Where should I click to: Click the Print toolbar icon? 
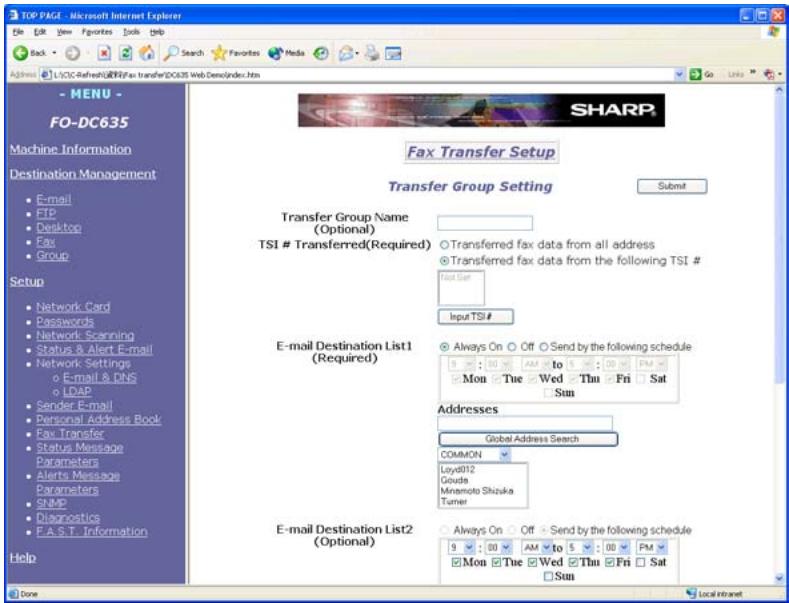point(372,53)
